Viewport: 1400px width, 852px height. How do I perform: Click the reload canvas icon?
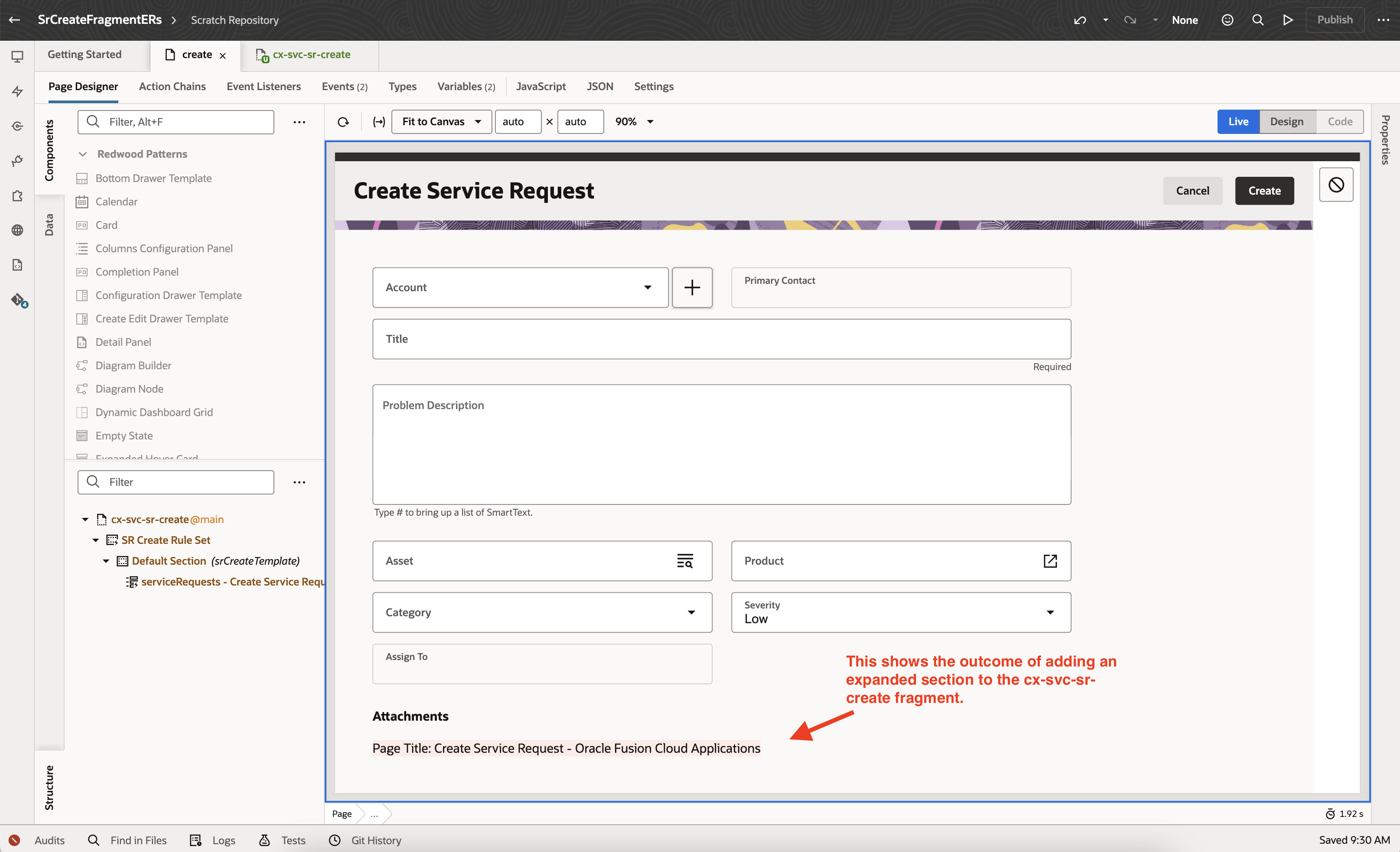click(x=343, y=121)
